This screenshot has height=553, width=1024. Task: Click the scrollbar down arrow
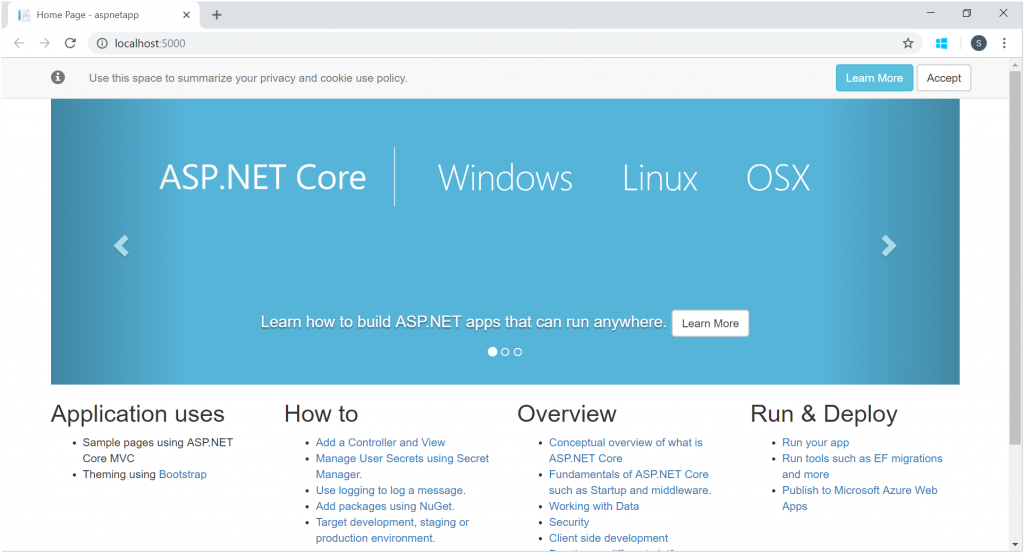point(1015,544)
